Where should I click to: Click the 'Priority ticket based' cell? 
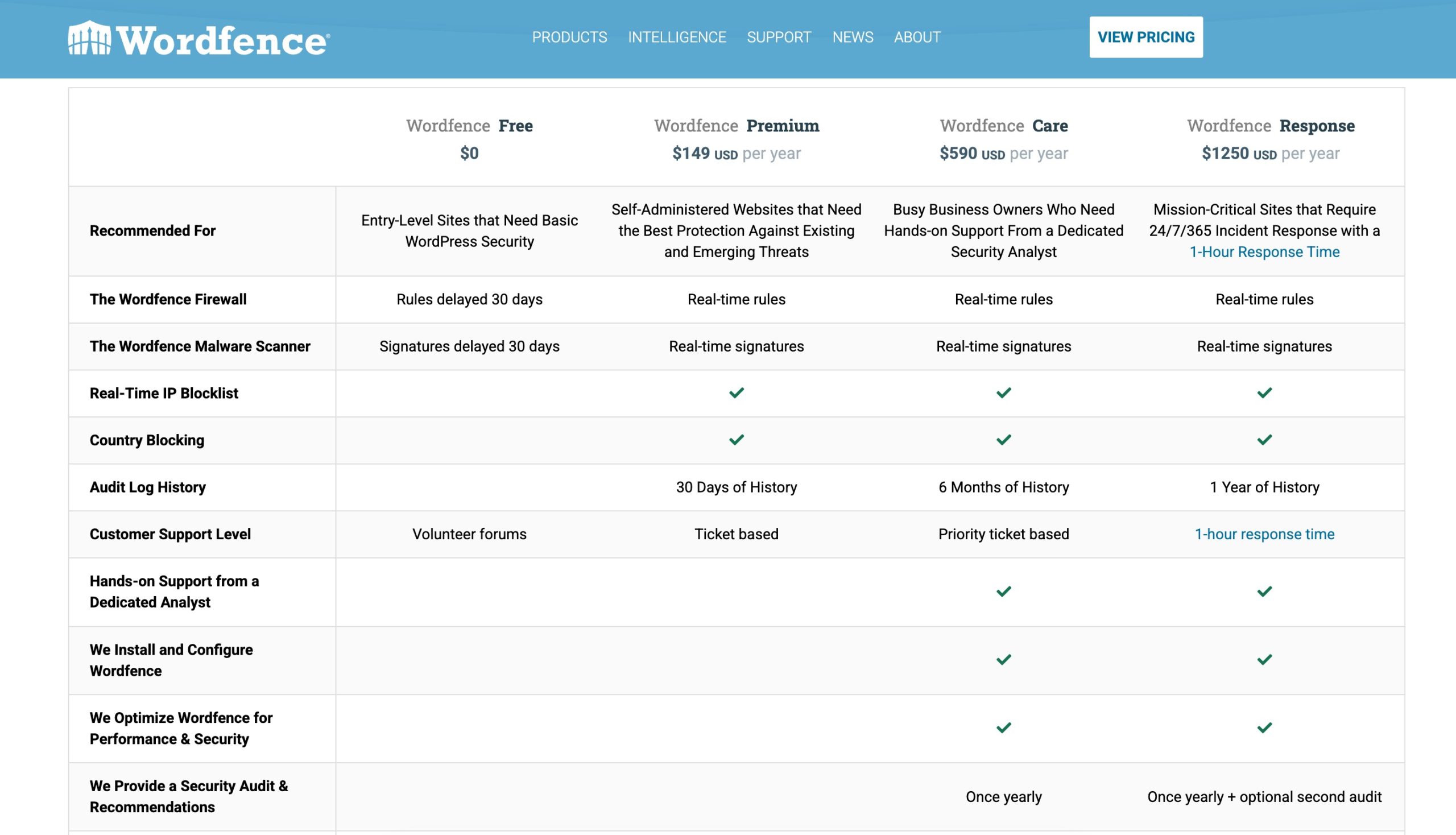(1003, 535)
